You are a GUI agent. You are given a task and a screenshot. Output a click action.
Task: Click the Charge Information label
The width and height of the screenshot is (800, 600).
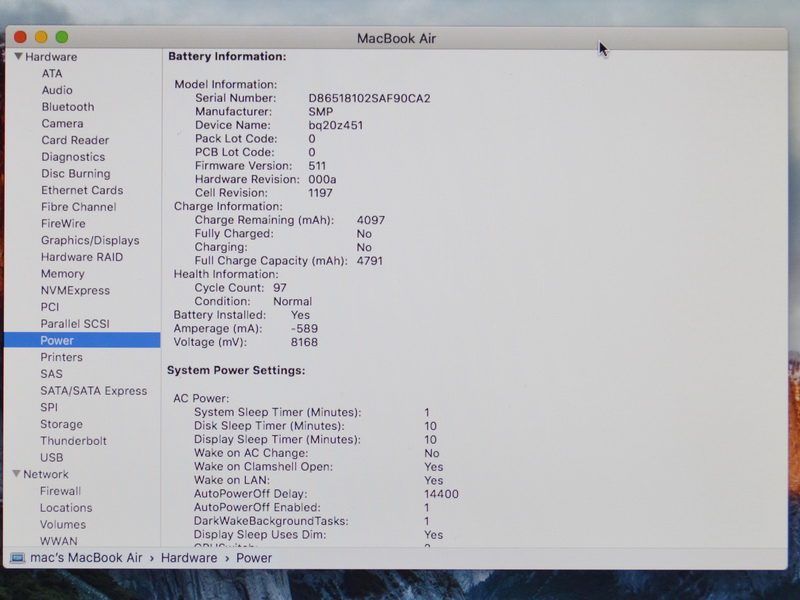(228, 207)
